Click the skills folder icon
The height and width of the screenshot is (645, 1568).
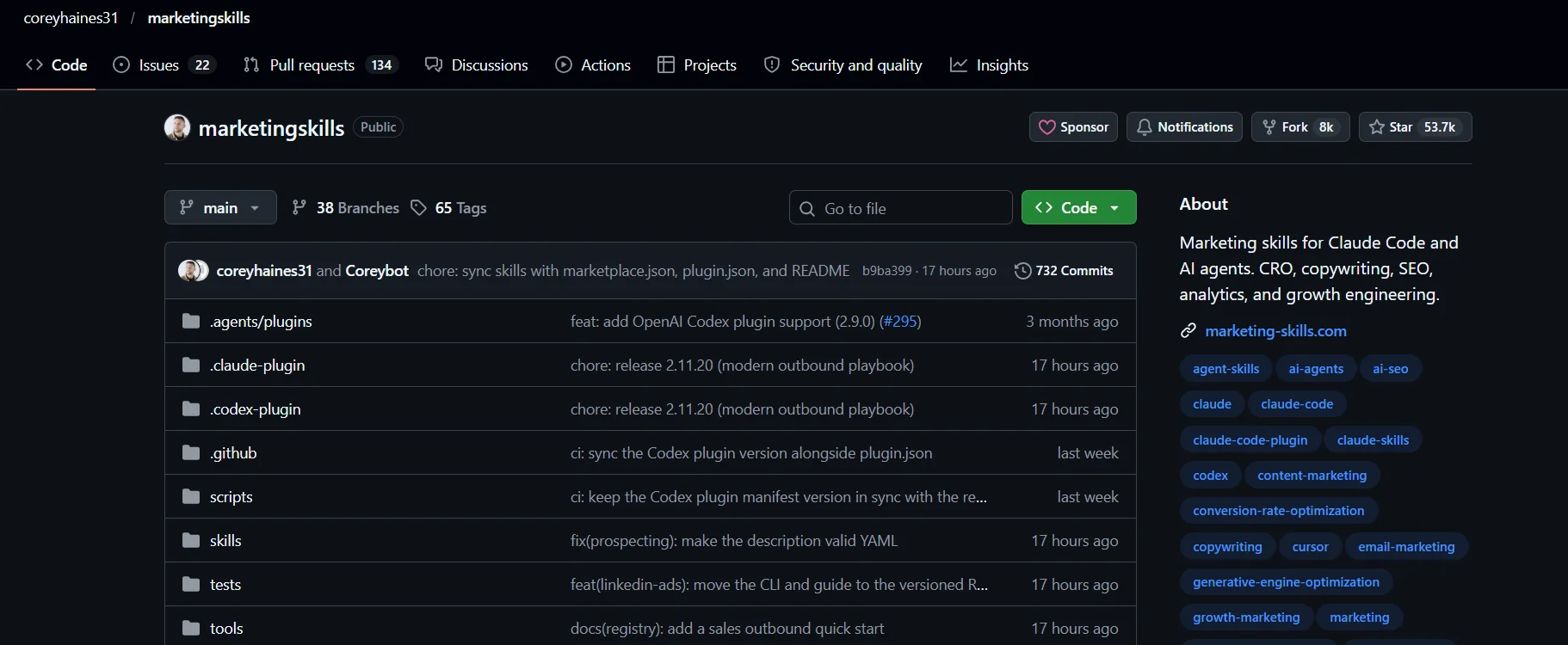(x=191, y=541)
